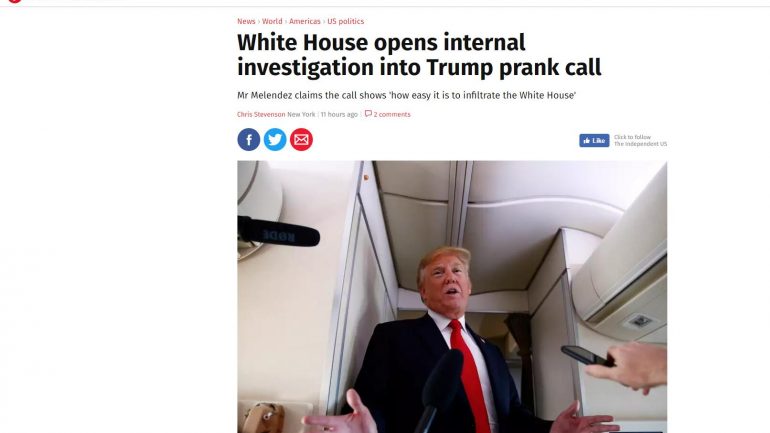Viewport: 770px width, 433px height.
Task: Email the article using envelope icon
Action: 301,140
